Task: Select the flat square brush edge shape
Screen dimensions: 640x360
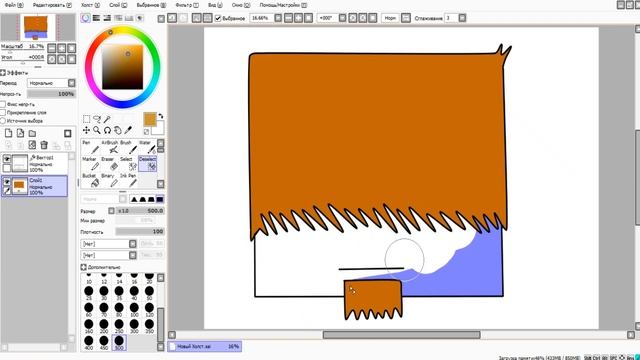Action: tap(160, 199)
